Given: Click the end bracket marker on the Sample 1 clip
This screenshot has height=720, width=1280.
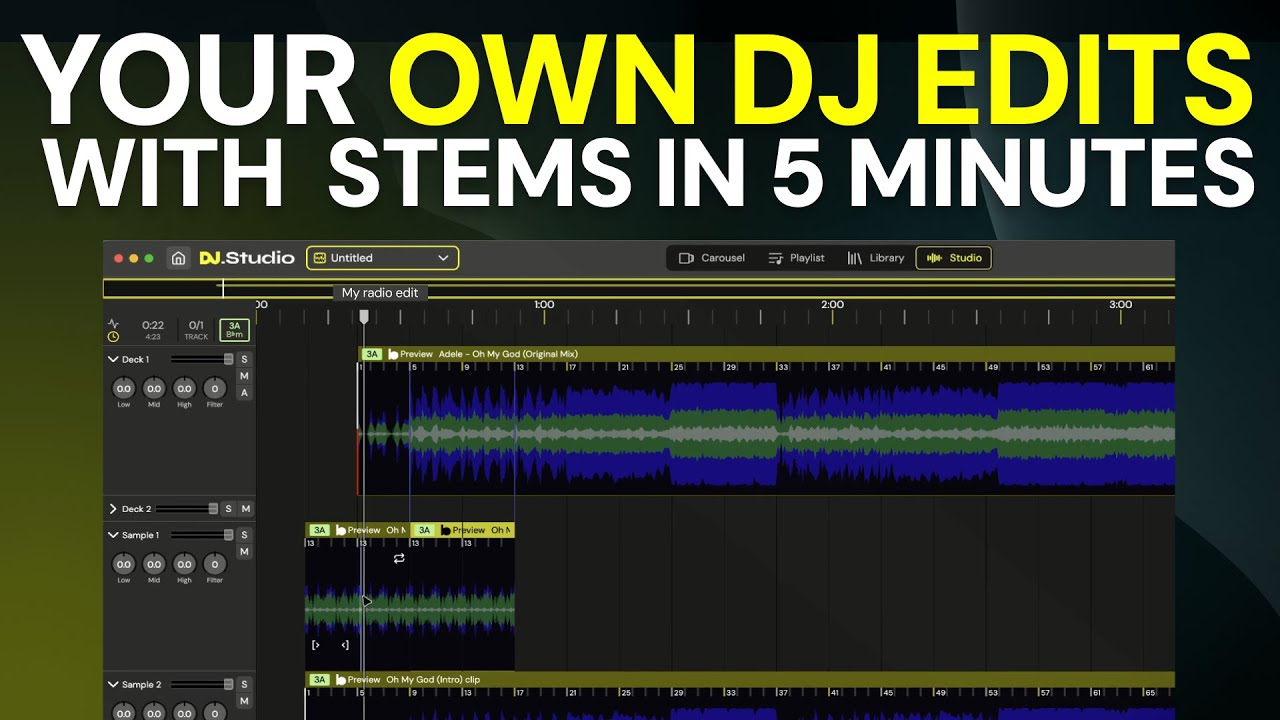Looking at the screenshot, I should pyautogui.click(x=345, y=645).
